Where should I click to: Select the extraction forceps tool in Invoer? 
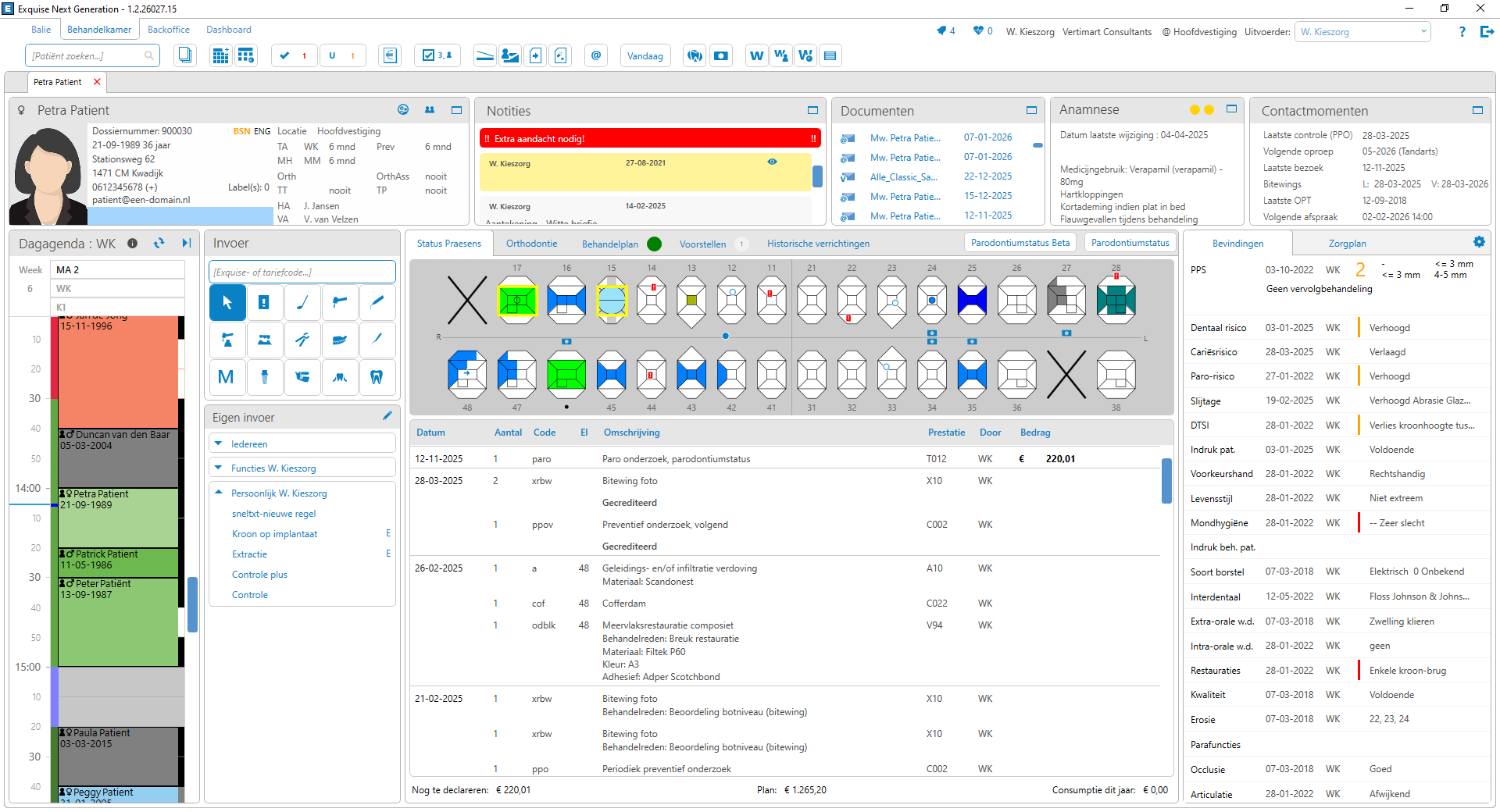(x=302, y=340)
